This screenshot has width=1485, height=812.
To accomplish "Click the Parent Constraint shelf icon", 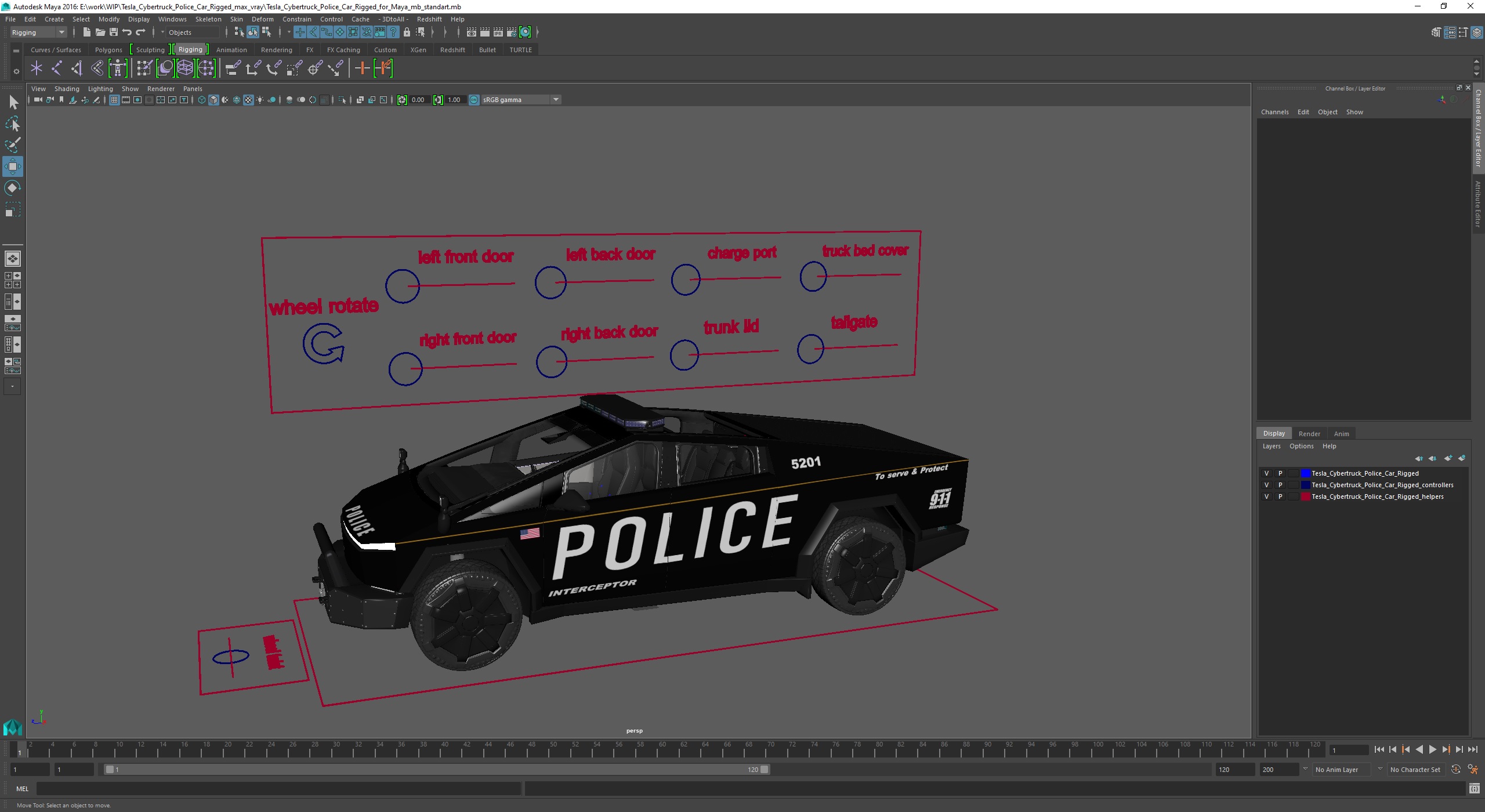I will coord(233,68).
